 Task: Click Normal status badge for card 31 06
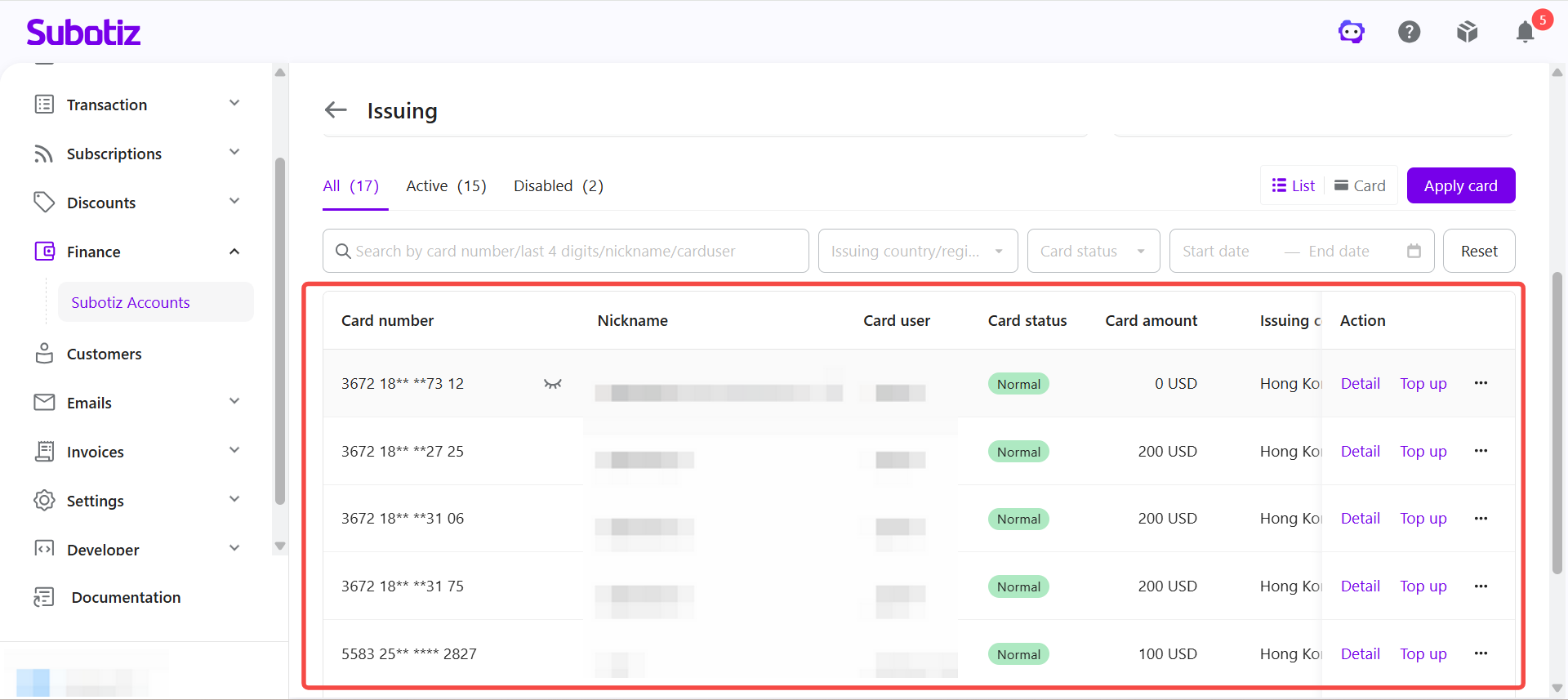point(1018,519)
